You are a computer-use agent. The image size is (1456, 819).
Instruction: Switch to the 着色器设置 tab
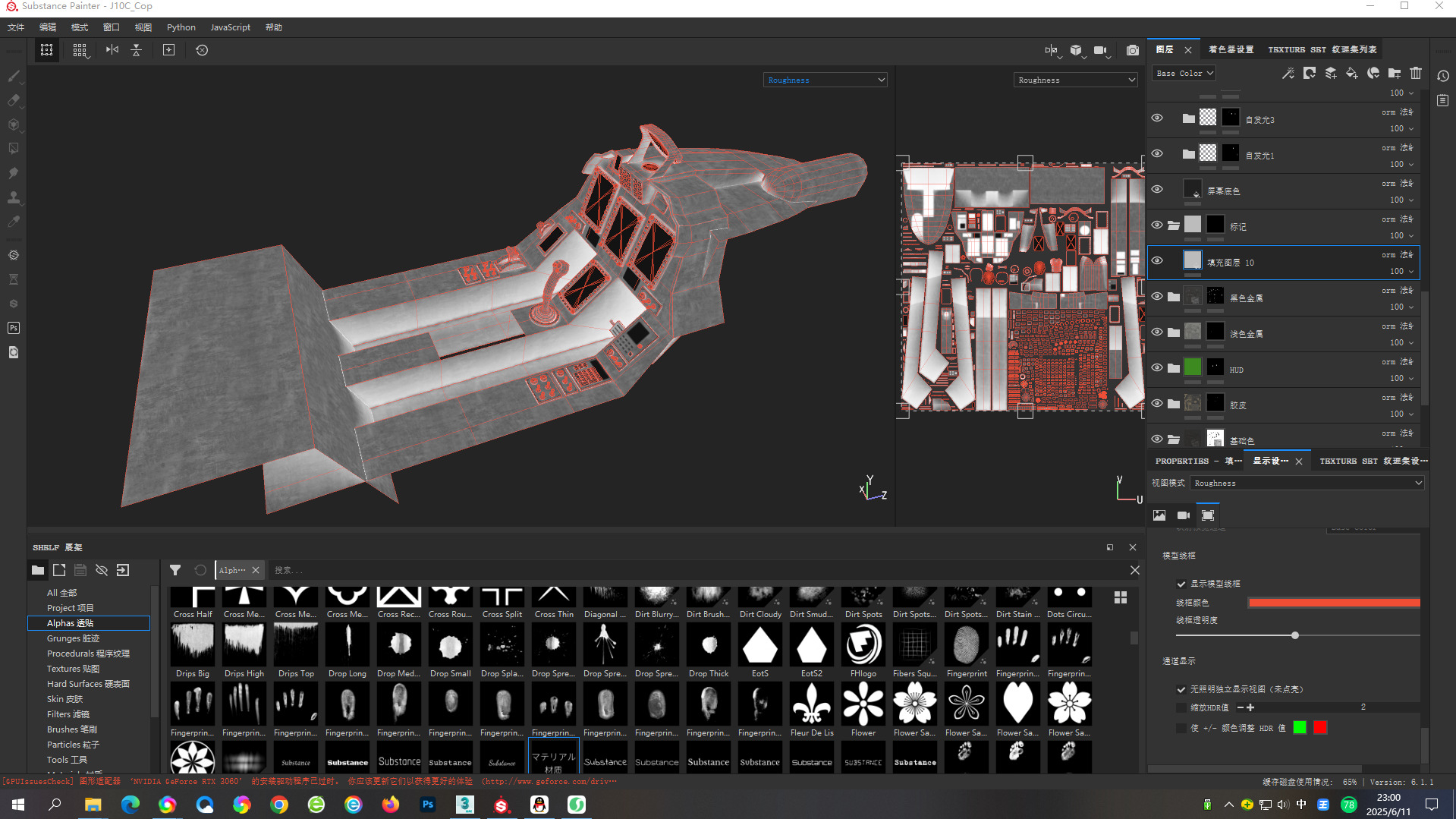[x=1231, y=49]
